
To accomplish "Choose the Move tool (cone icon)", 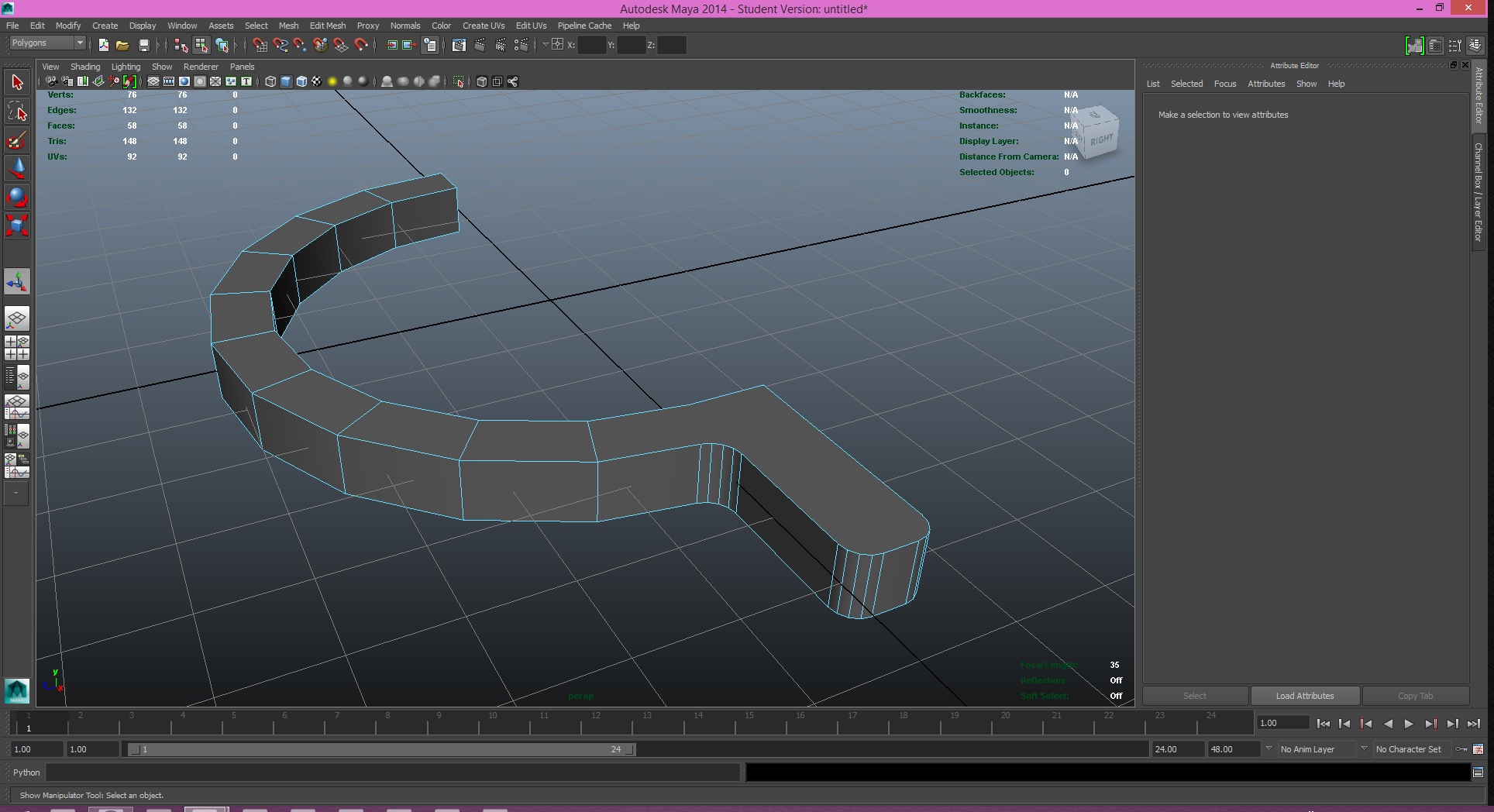I will (x=17, y=168).
